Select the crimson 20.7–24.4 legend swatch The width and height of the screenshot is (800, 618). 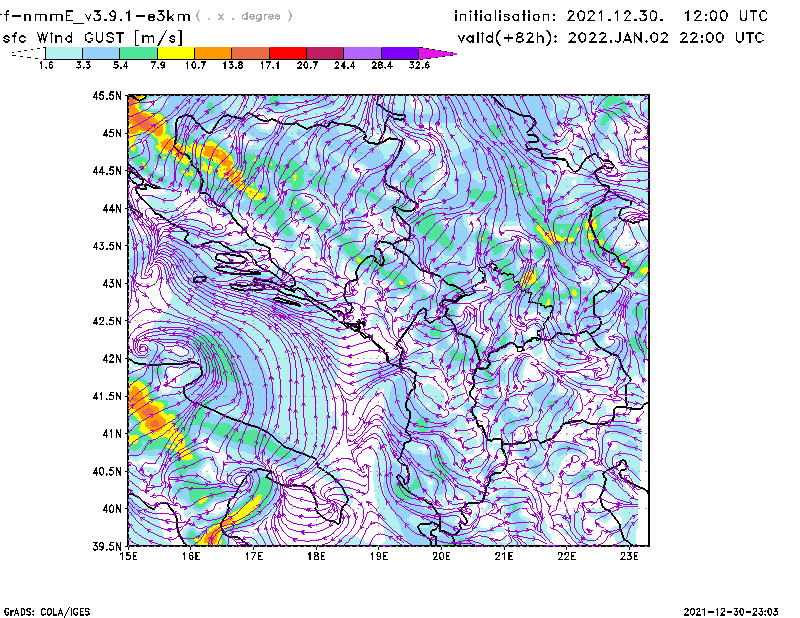click(x=325, y=53)
